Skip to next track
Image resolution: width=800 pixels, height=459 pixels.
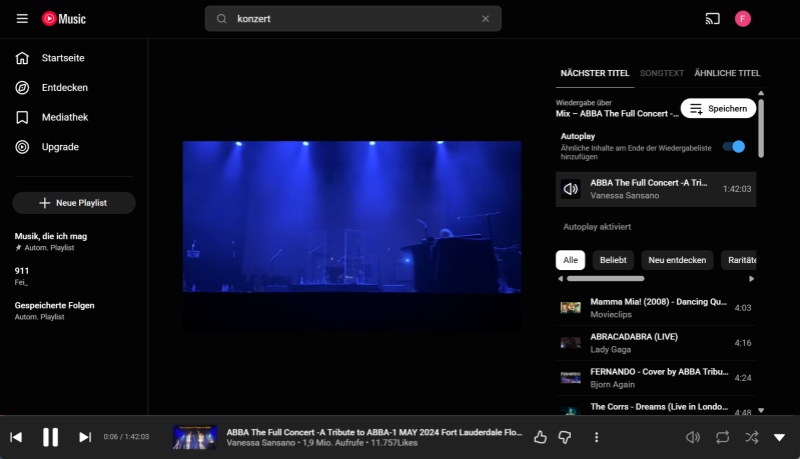(85, 437)
